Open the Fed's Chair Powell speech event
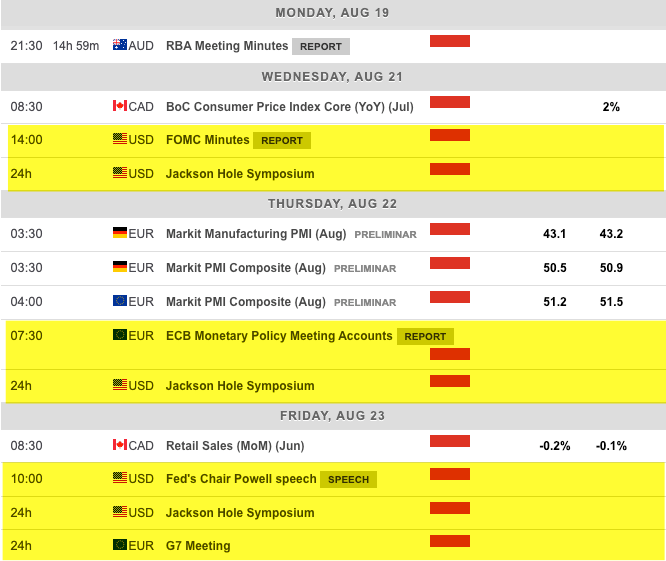 coord(241,479)
